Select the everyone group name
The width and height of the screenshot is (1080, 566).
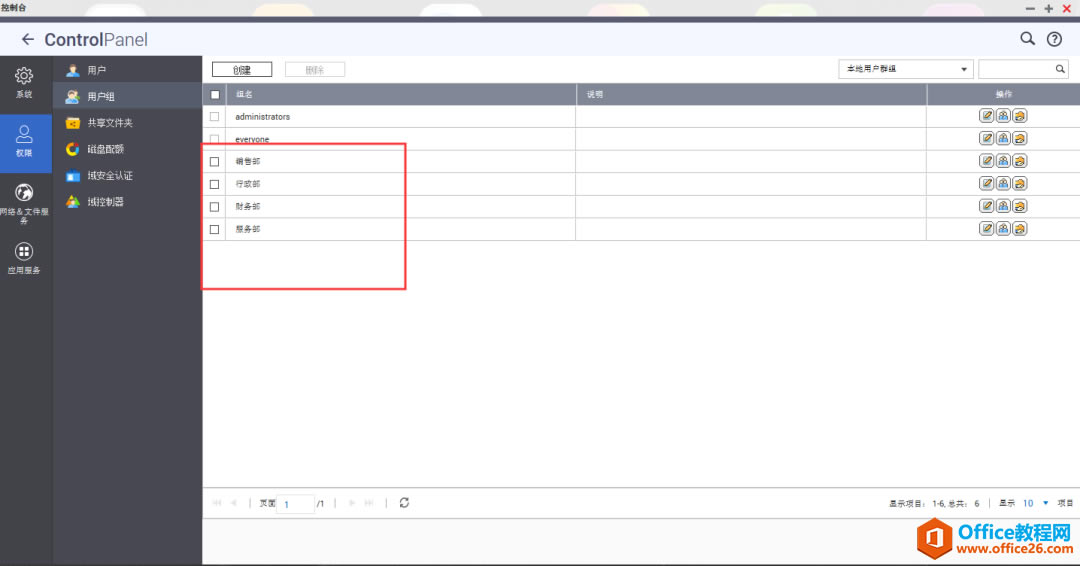pyautogui.click(x=252, y=139)
